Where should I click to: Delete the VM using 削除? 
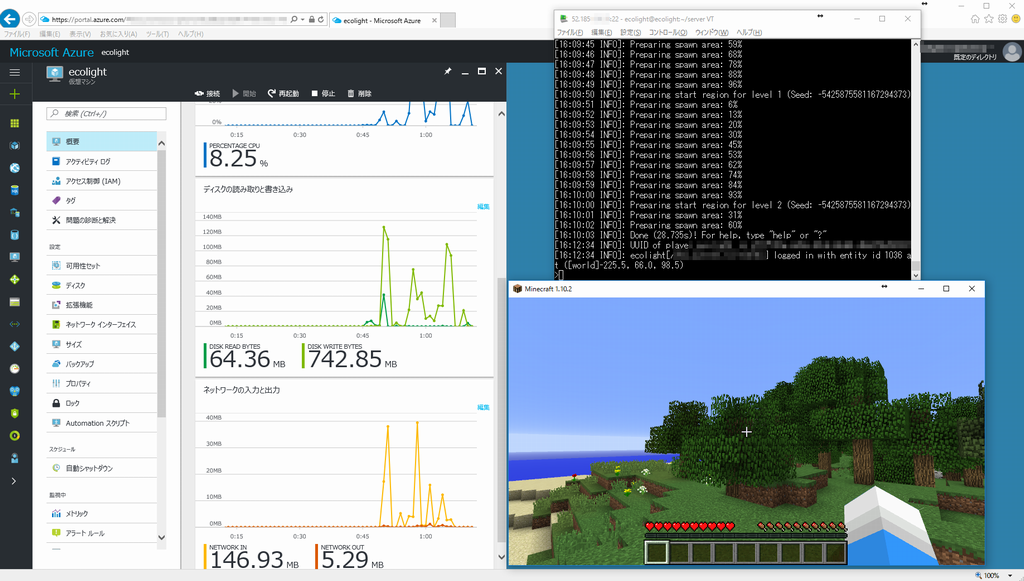click(x=359, y=93)
